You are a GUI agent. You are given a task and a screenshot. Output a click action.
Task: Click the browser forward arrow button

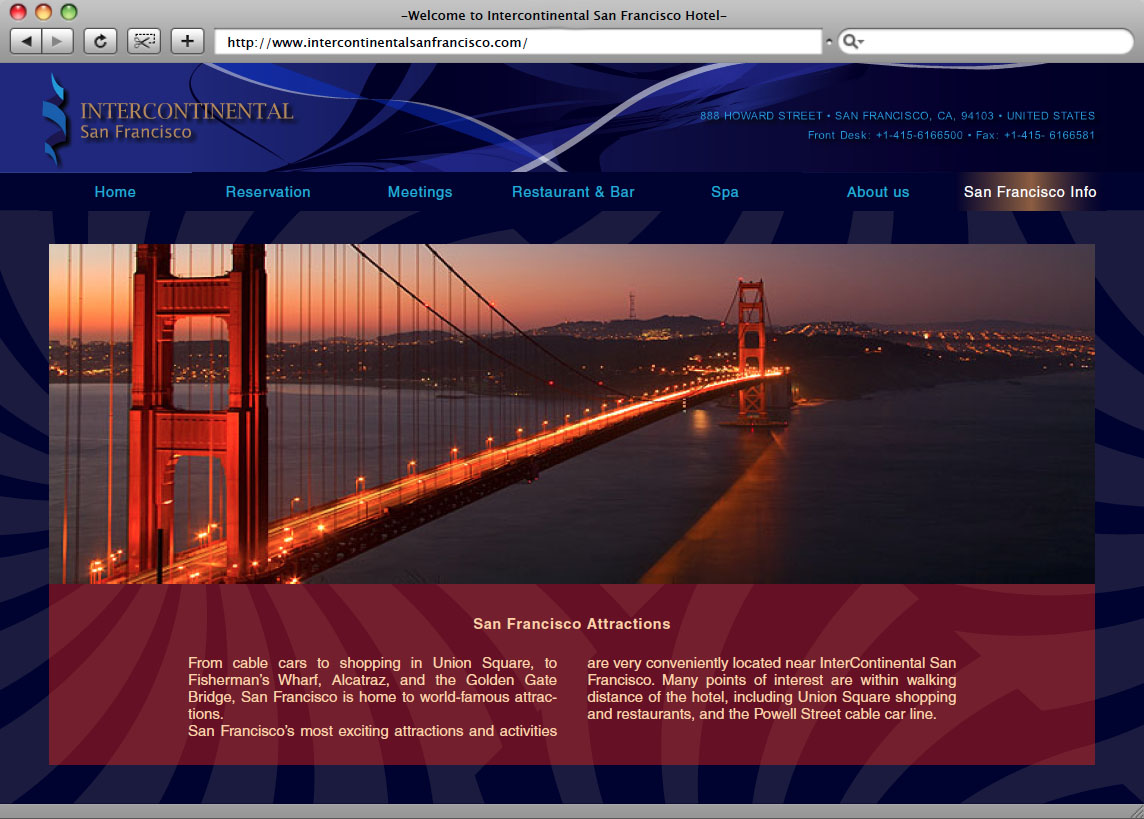click(58, 42)
